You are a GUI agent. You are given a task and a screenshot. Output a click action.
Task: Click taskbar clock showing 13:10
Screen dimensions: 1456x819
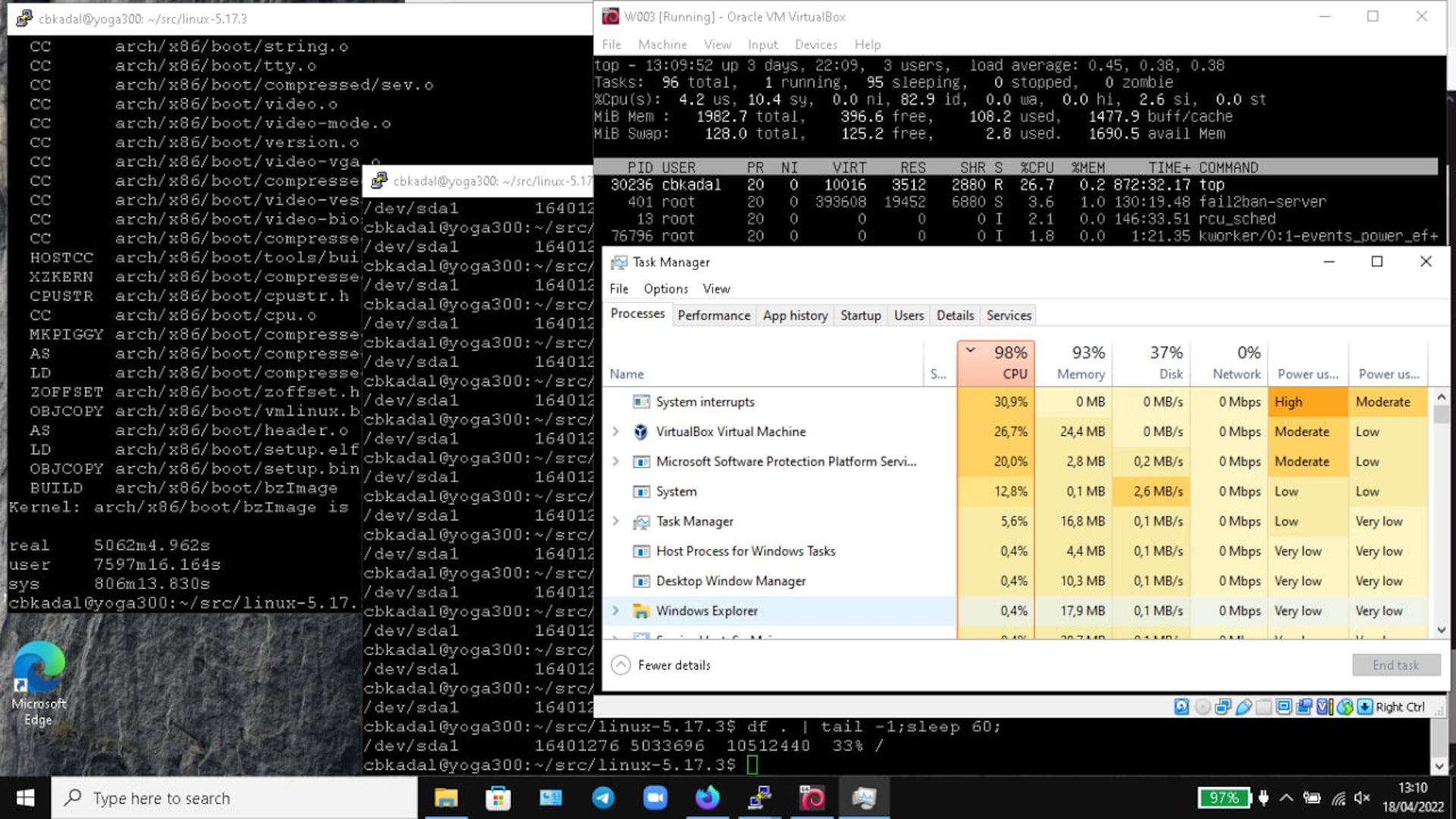coord(1412,798)
